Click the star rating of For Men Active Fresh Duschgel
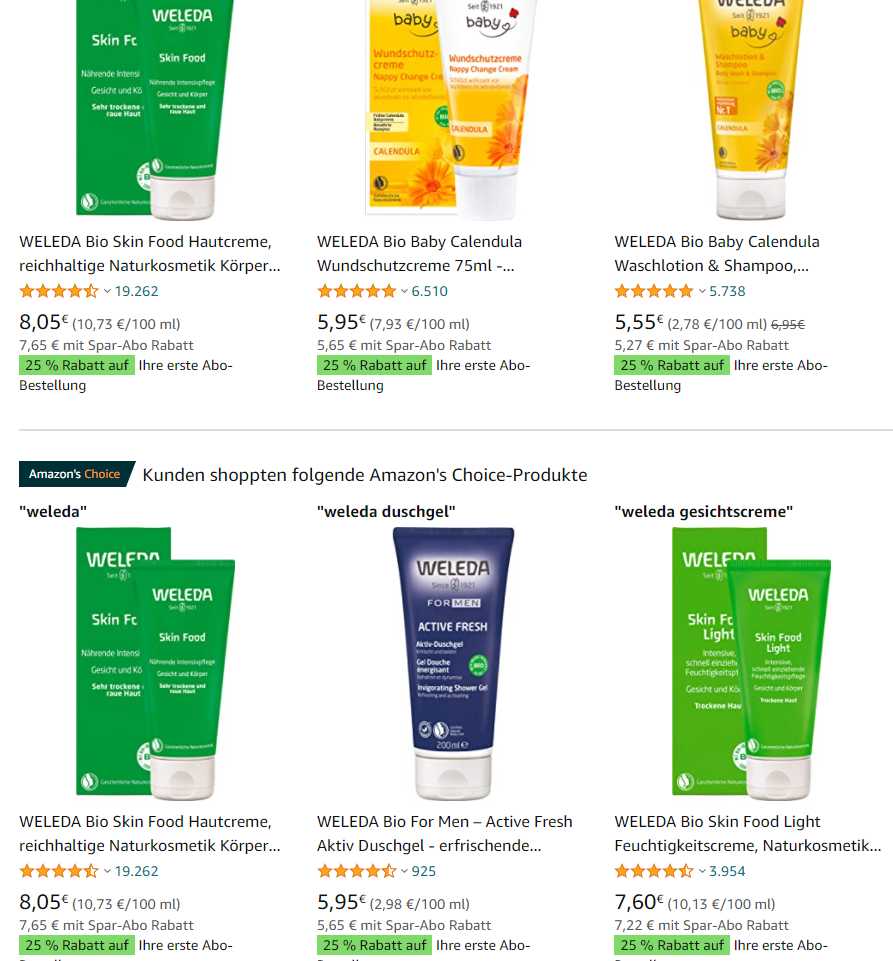 click(357, 871)
